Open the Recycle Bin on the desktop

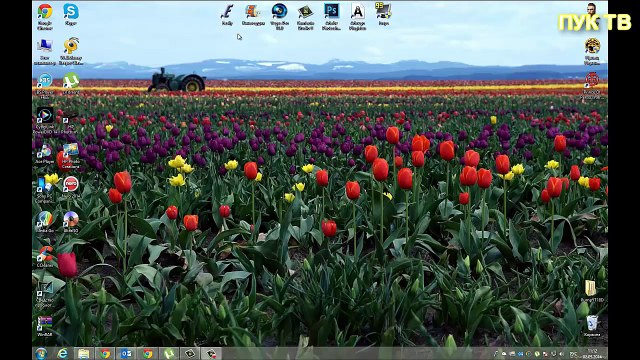click(x=592, y=326)
